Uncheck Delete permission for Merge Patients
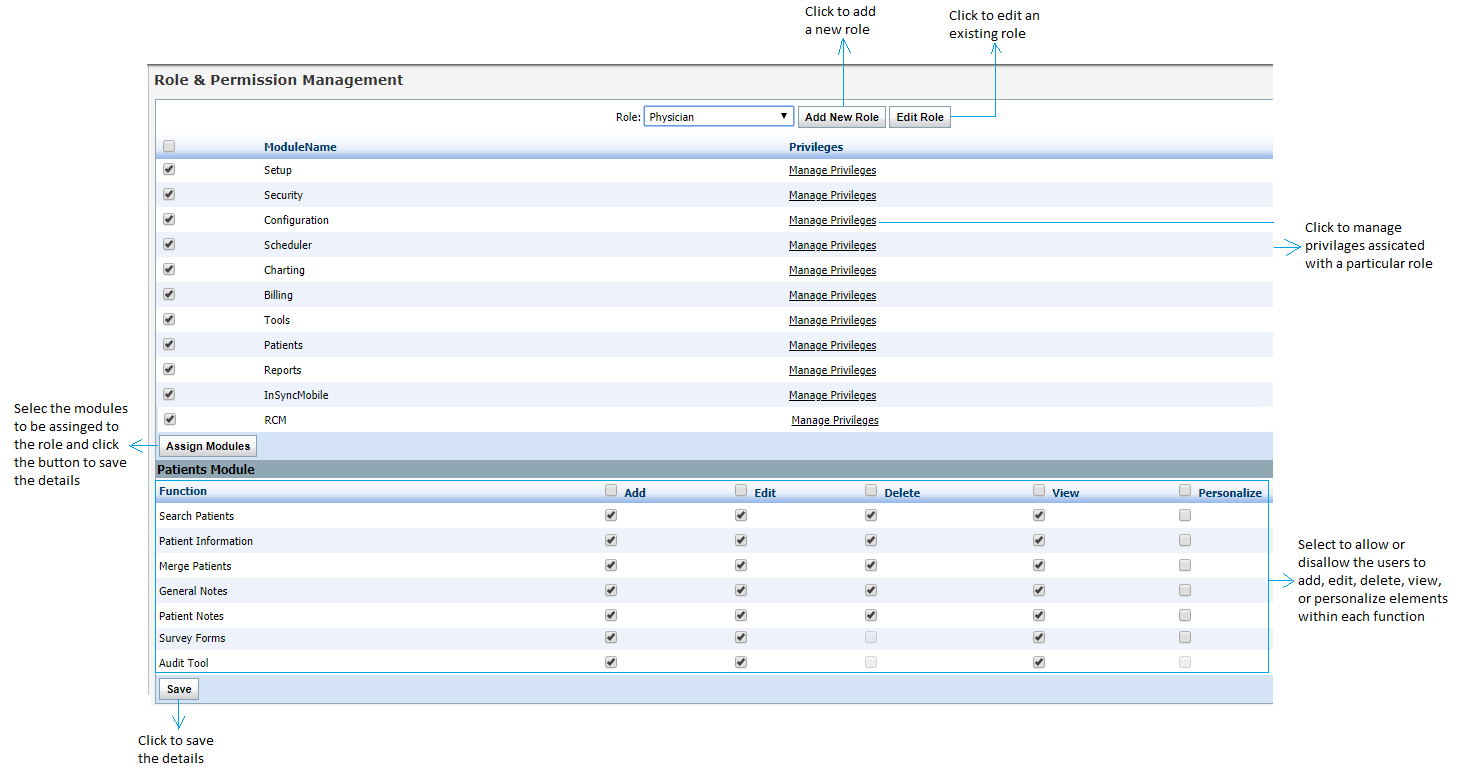The width and height of the screenshot is (1462, 776). (871, 565)
